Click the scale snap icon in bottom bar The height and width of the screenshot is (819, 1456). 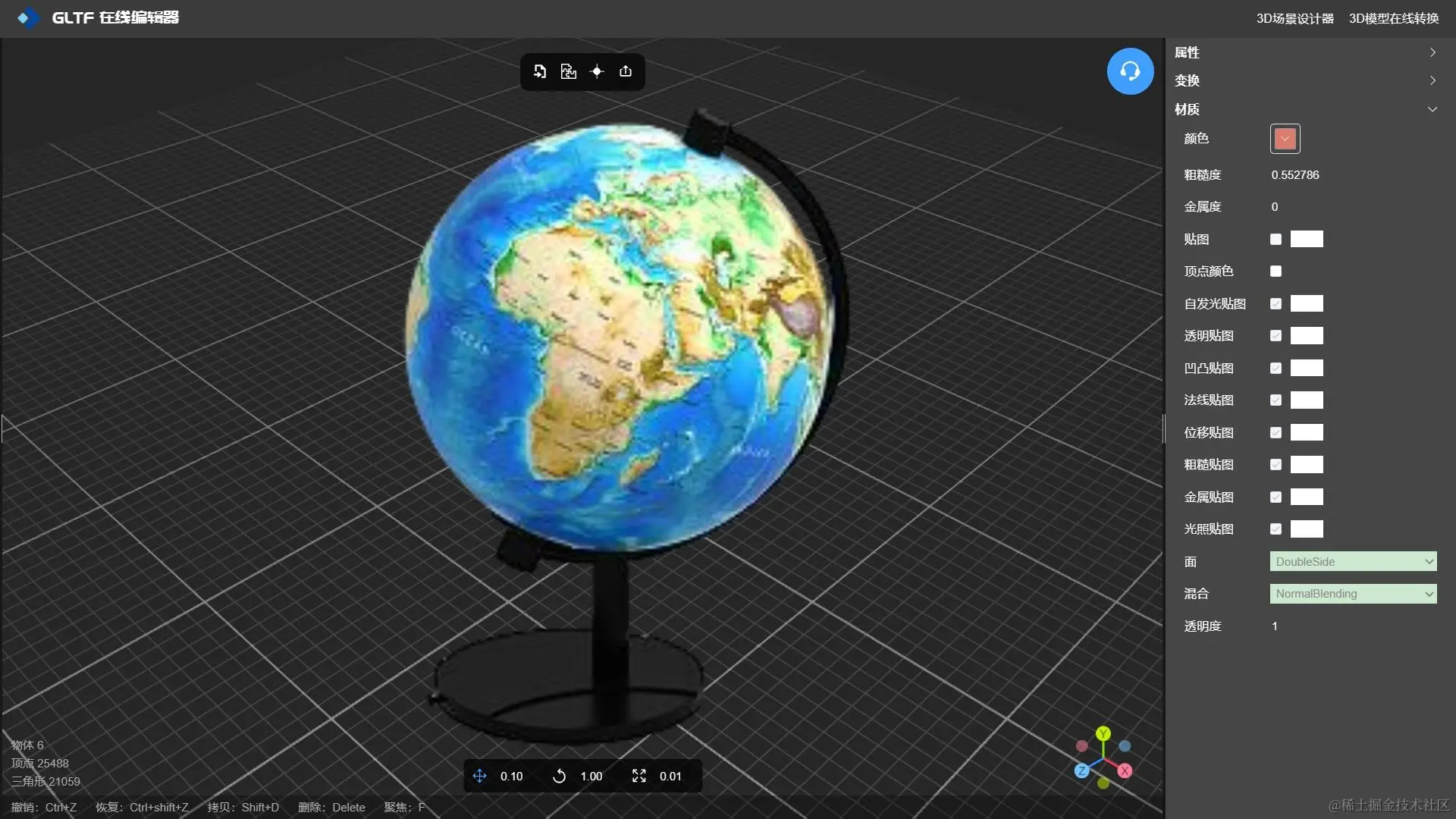pos(639,776)
